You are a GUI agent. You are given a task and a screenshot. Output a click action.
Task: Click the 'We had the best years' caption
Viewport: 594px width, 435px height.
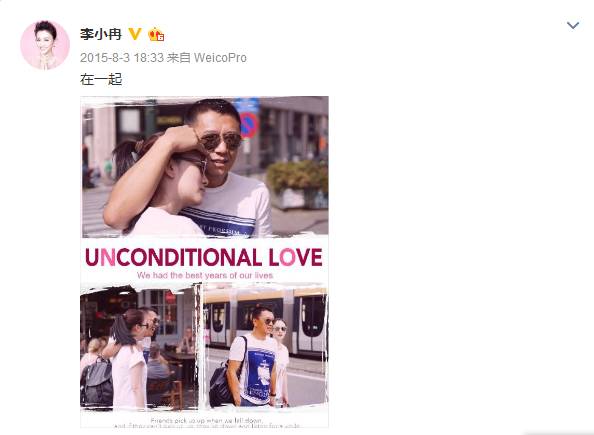(x=205, y=275)
